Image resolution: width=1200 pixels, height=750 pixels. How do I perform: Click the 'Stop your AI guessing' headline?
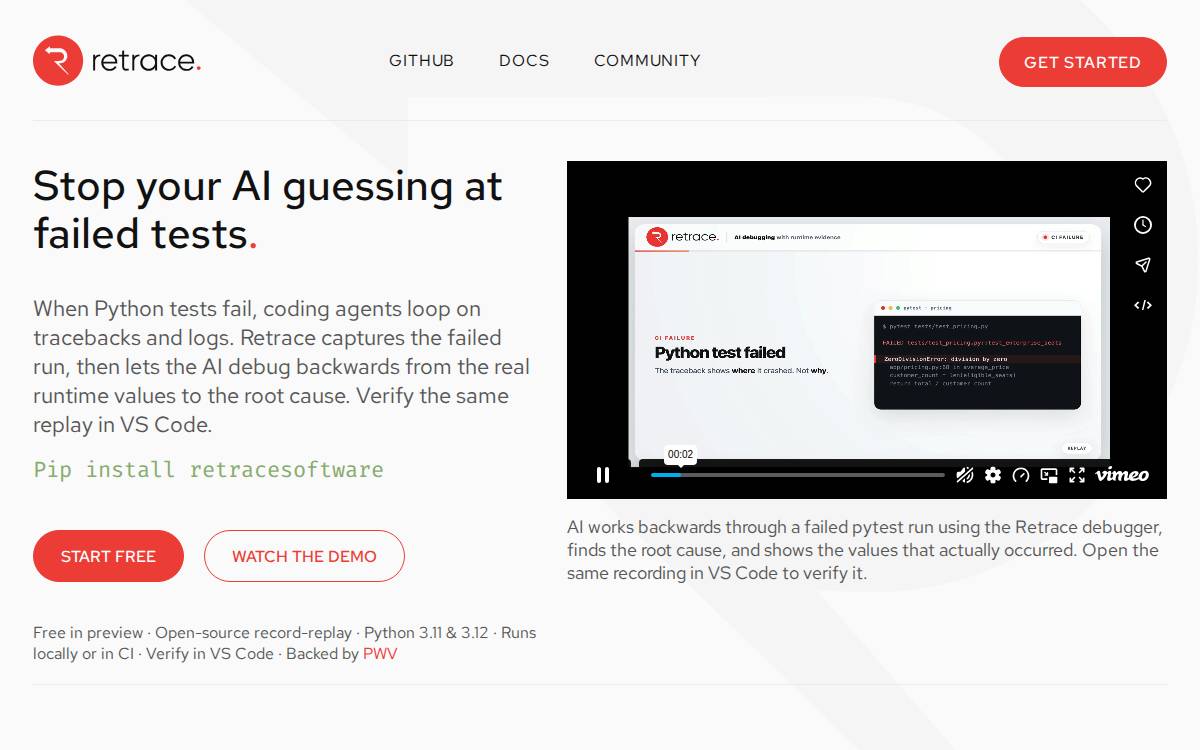[x=268, y=210]
